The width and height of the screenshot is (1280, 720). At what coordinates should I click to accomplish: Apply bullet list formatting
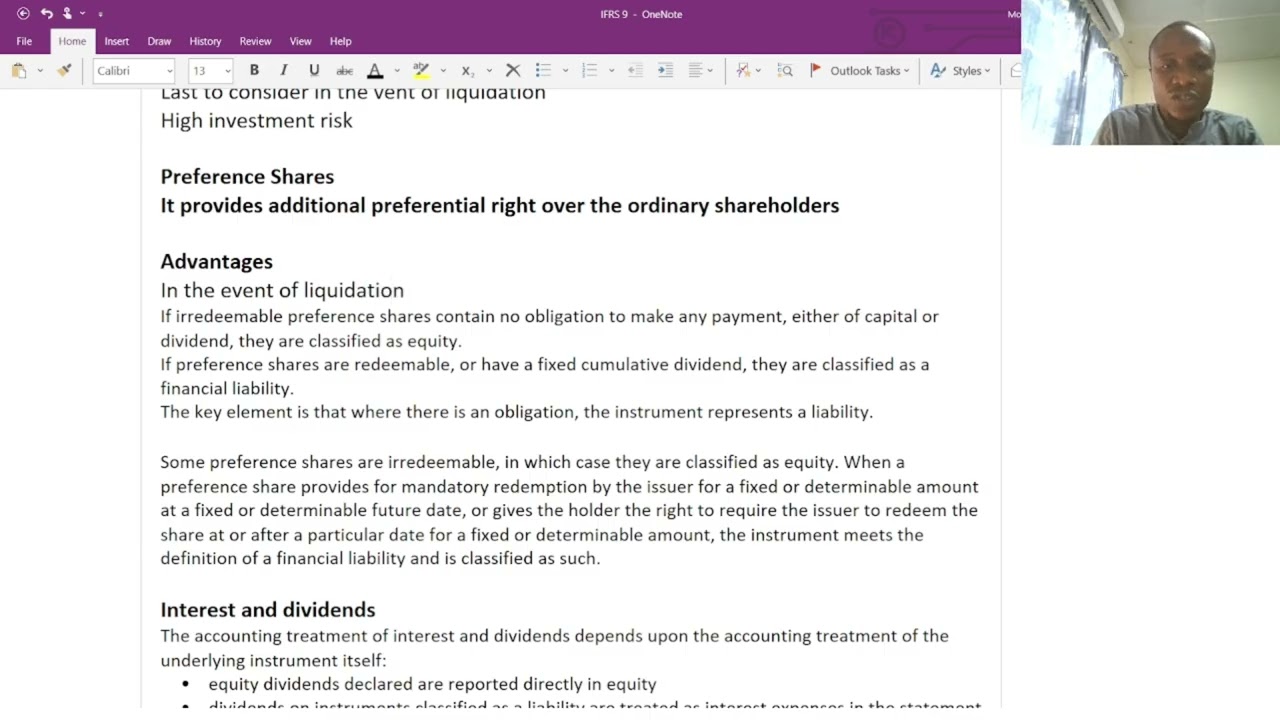[x=543, y=70]
